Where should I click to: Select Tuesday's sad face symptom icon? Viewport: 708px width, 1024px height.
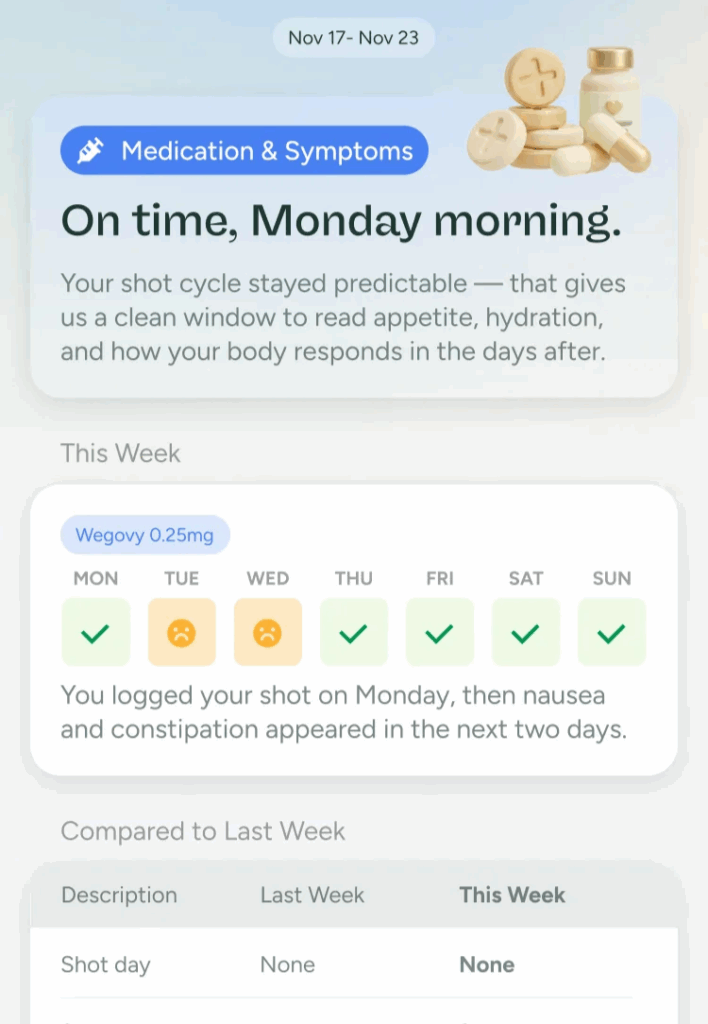[x=182, y=633]
